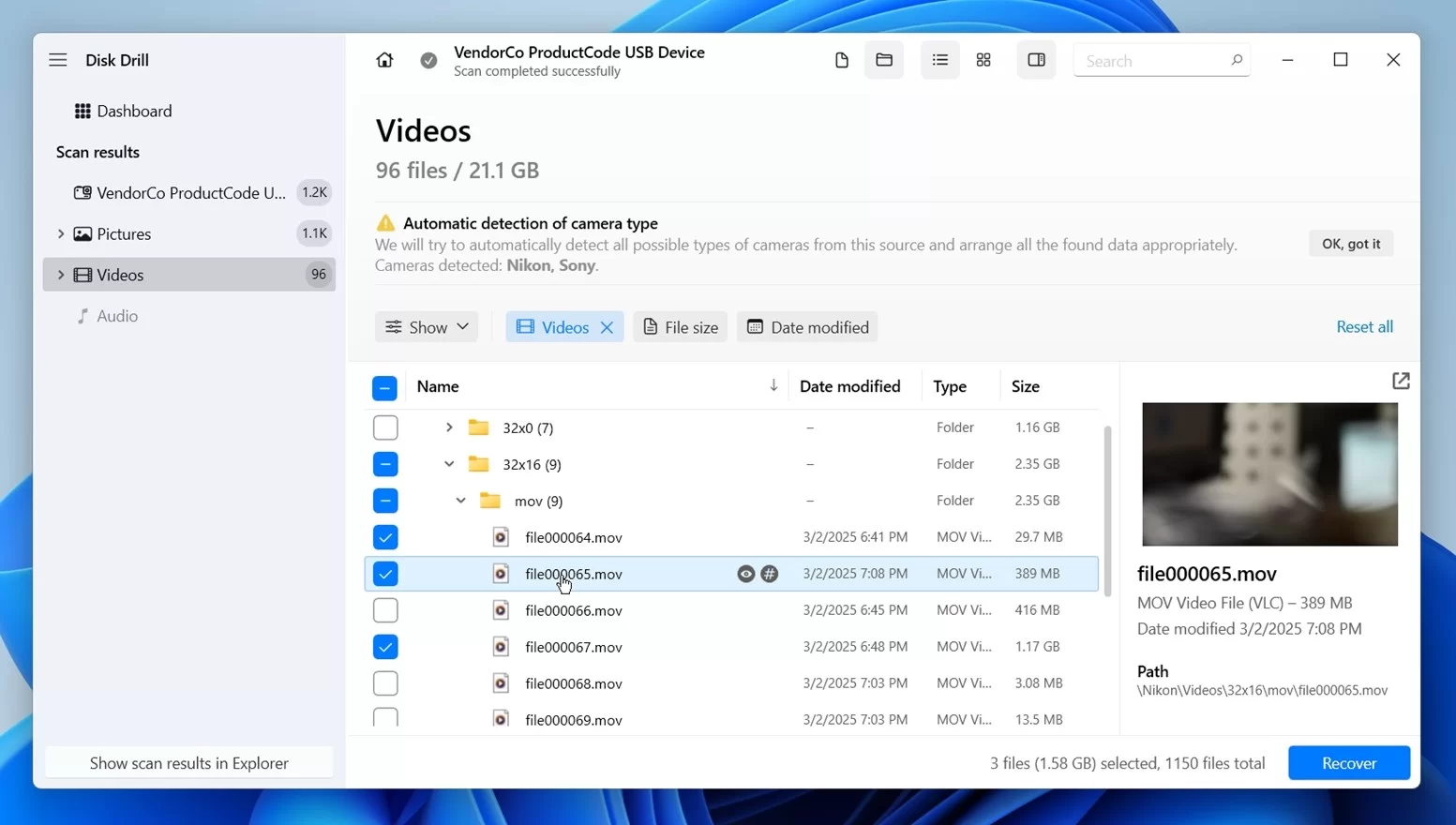Screen dimensions: 1456x825
Task: Open the Date modified filter
Action: [807, 327]
